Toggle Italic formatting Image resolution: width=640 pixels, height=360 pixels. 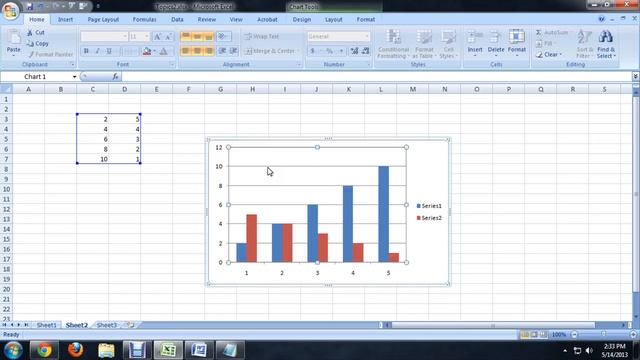pos(97,51)
